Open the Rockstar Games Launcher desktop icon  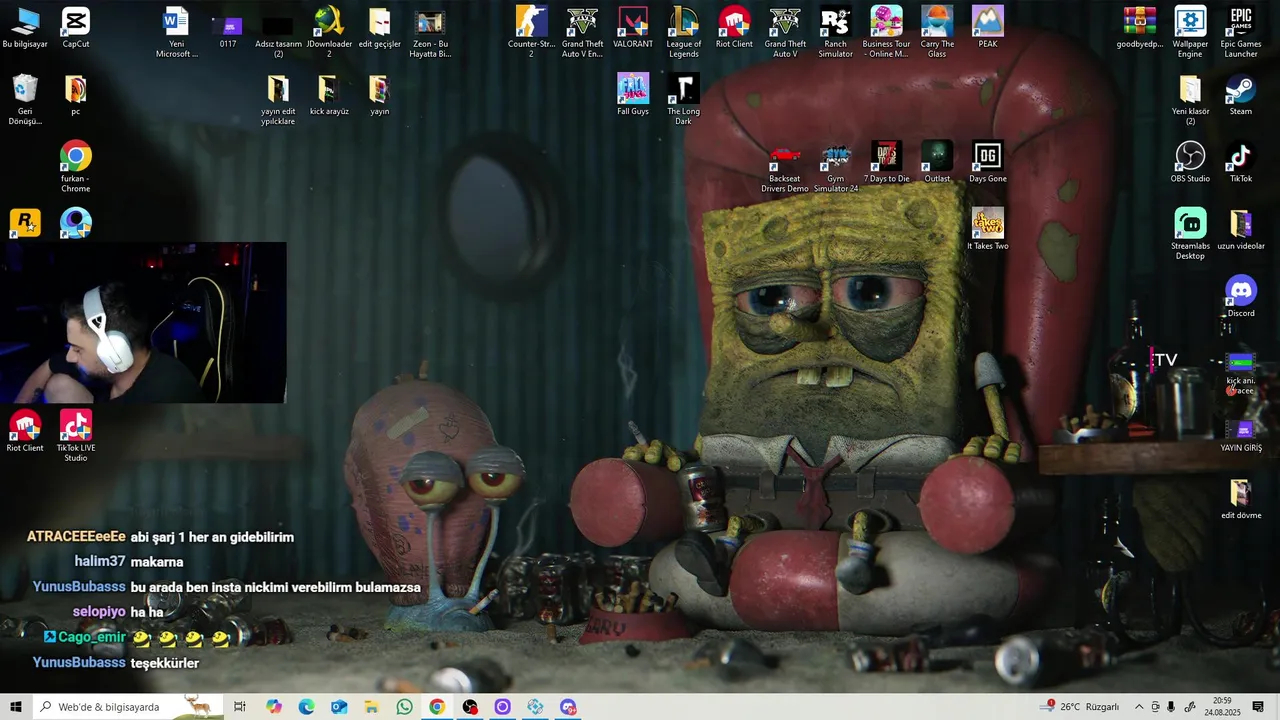click(25, 223)
